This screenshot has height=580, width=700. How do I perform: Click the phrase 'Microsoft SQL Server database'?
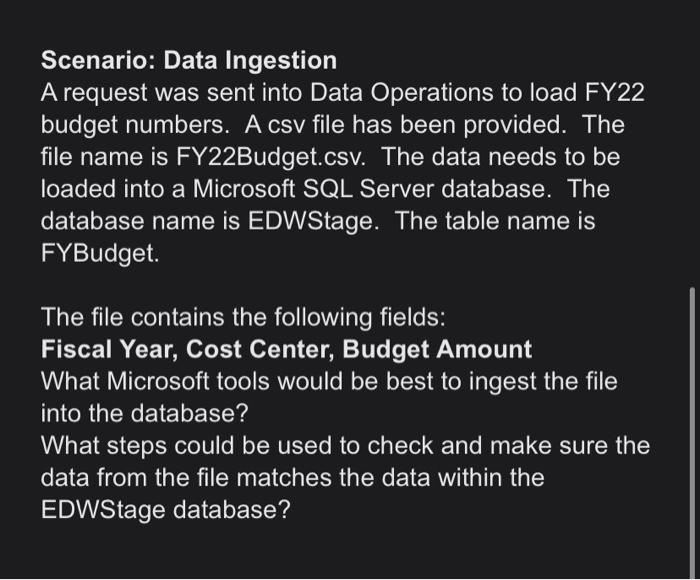(x=369, y=189)
